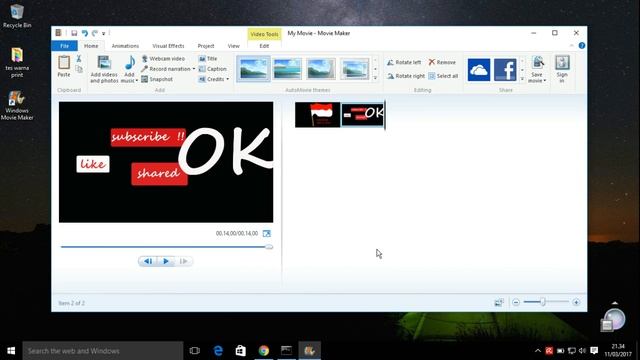This screenshot has height=360, width=640.
Task: Click the Copy icon below Cut
Action: (79, 69)
